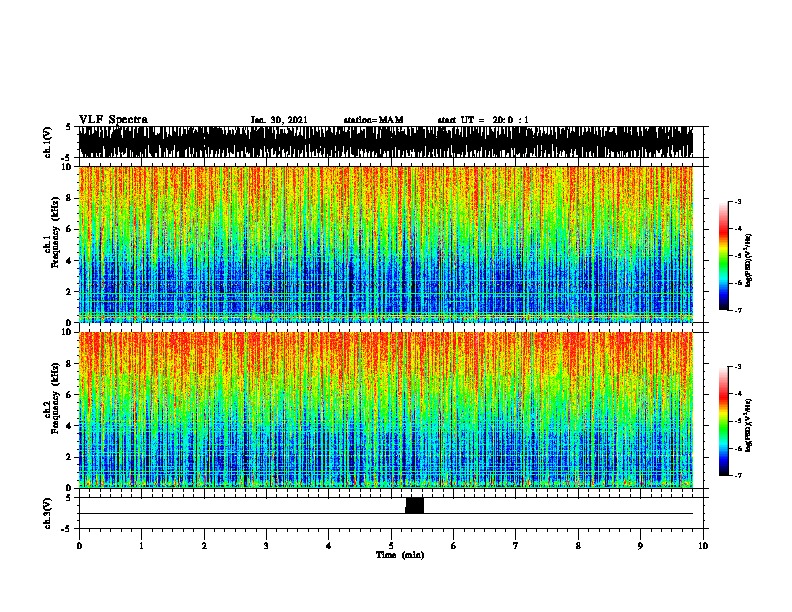Screen dimensions: 792x612
Task: Click the ch.2 spectrogram color scale bar
Action: click(x=724, y=421)
